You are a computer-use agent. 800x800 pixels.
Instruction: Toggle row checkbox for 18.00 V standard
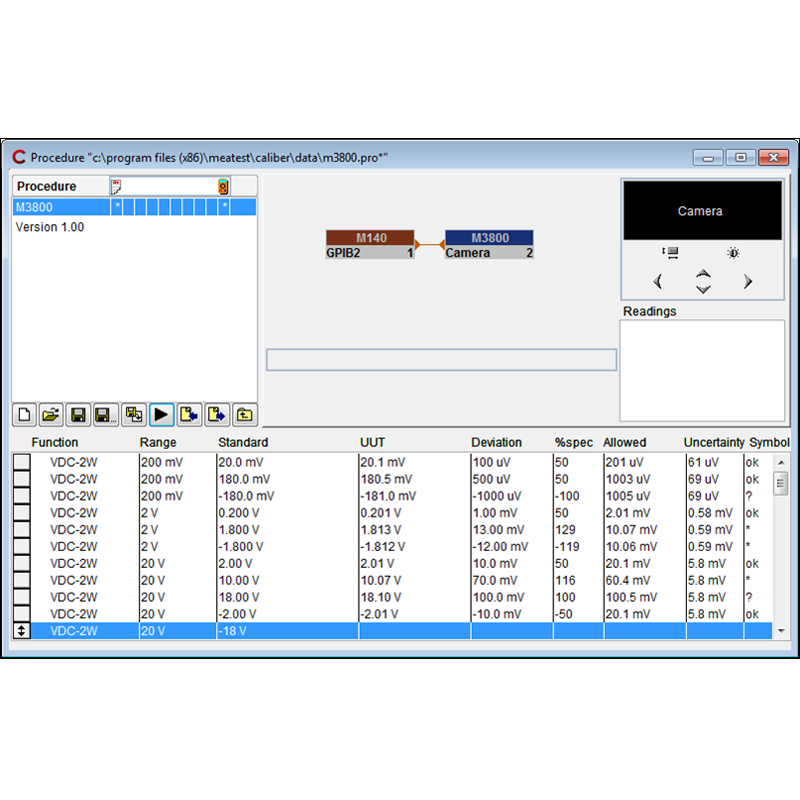[21, 596]
